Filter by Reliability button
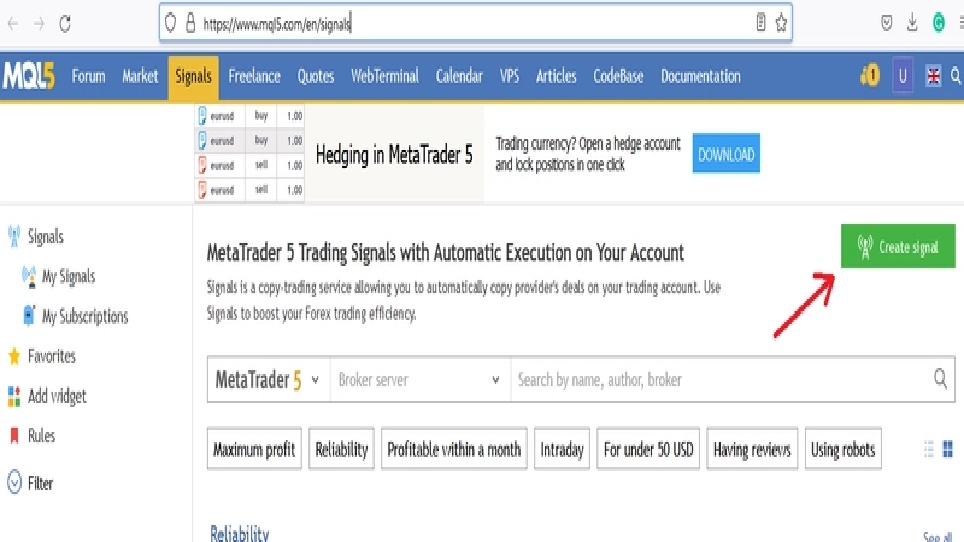The width and height of the screenshot is (964, 542). [341, 449]
